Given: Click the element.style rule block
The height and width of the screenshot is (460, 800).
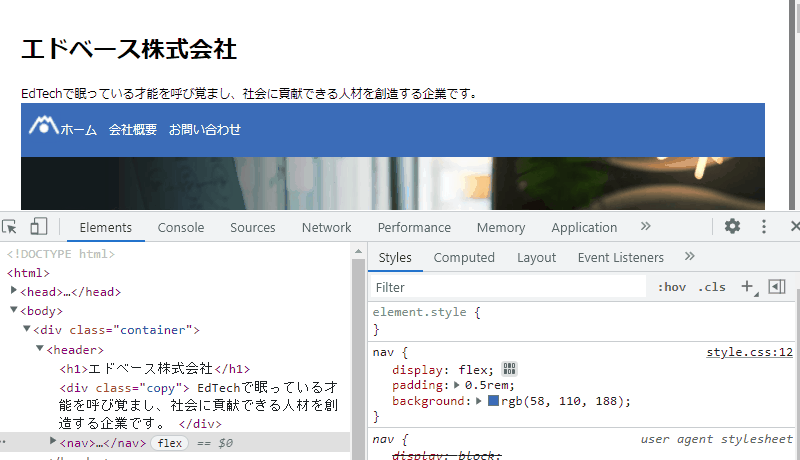Looking at the screenshot, I should tap(582, 321).
